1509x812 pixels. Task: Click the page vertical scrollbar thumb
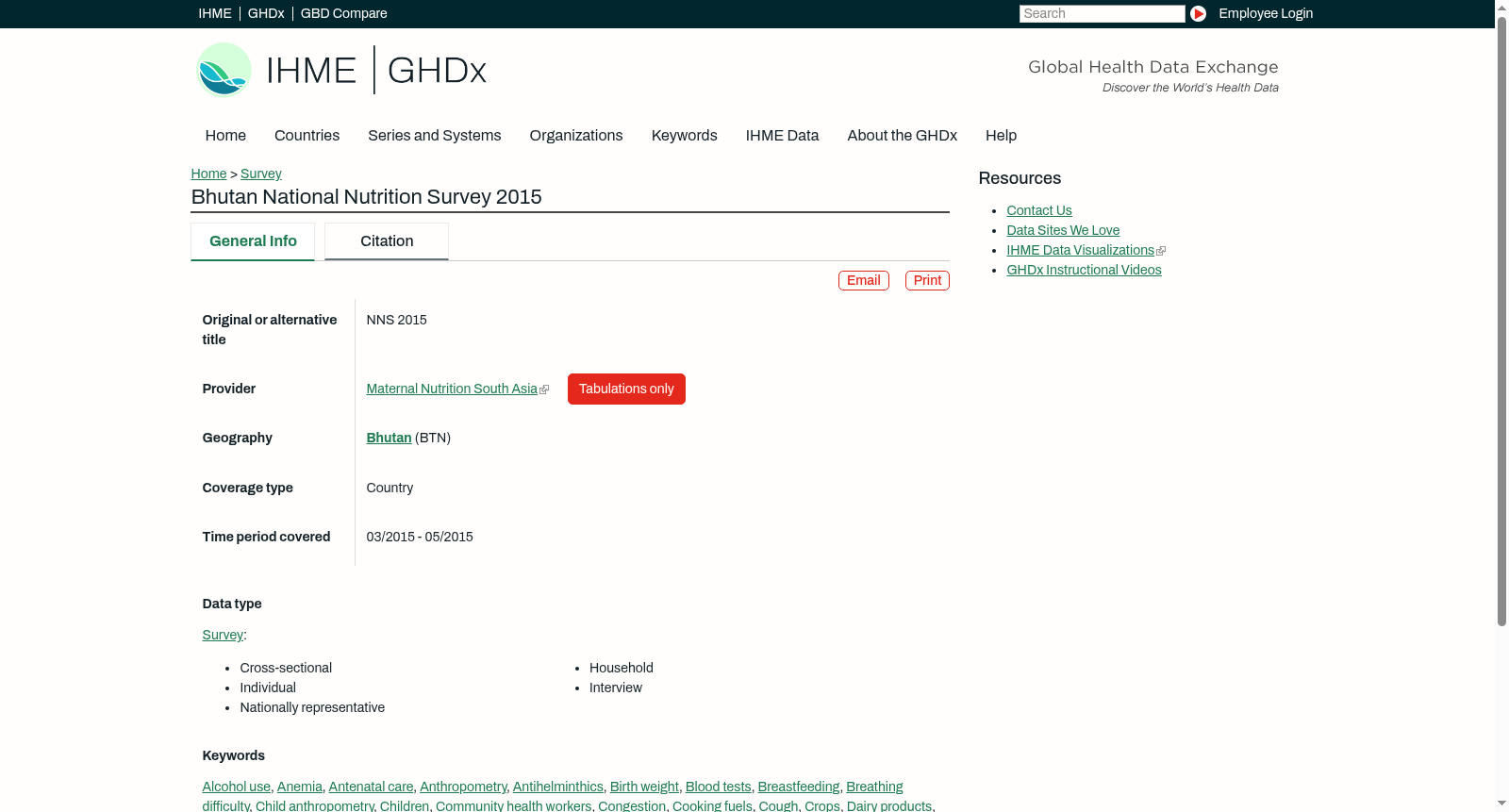click(1501, 321)
